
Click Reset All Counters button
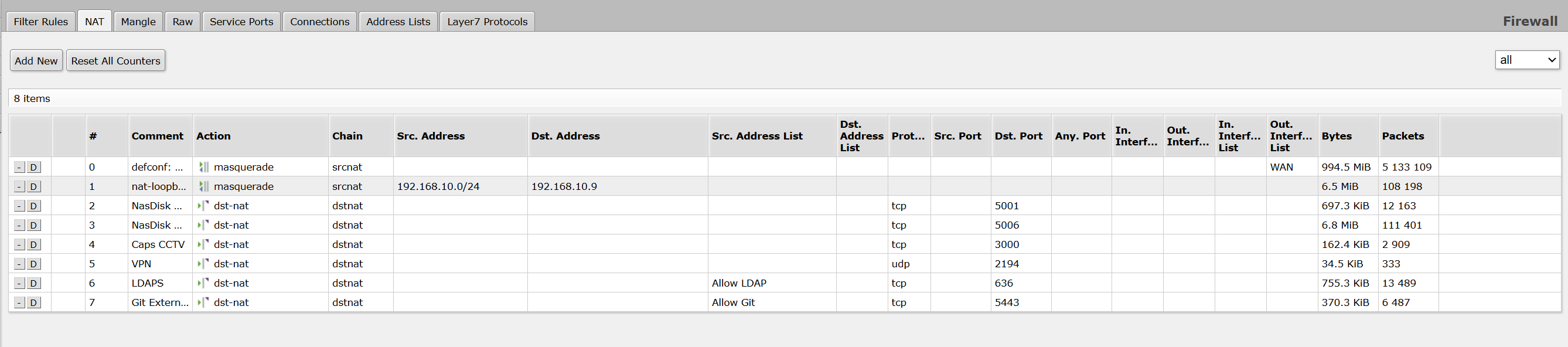[115, 60]
